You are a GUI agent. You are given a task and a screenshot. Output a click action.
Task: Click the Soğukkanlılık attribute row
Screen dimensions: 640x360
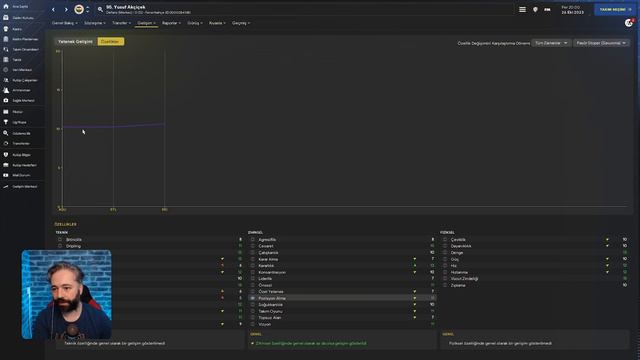[342, 305]
